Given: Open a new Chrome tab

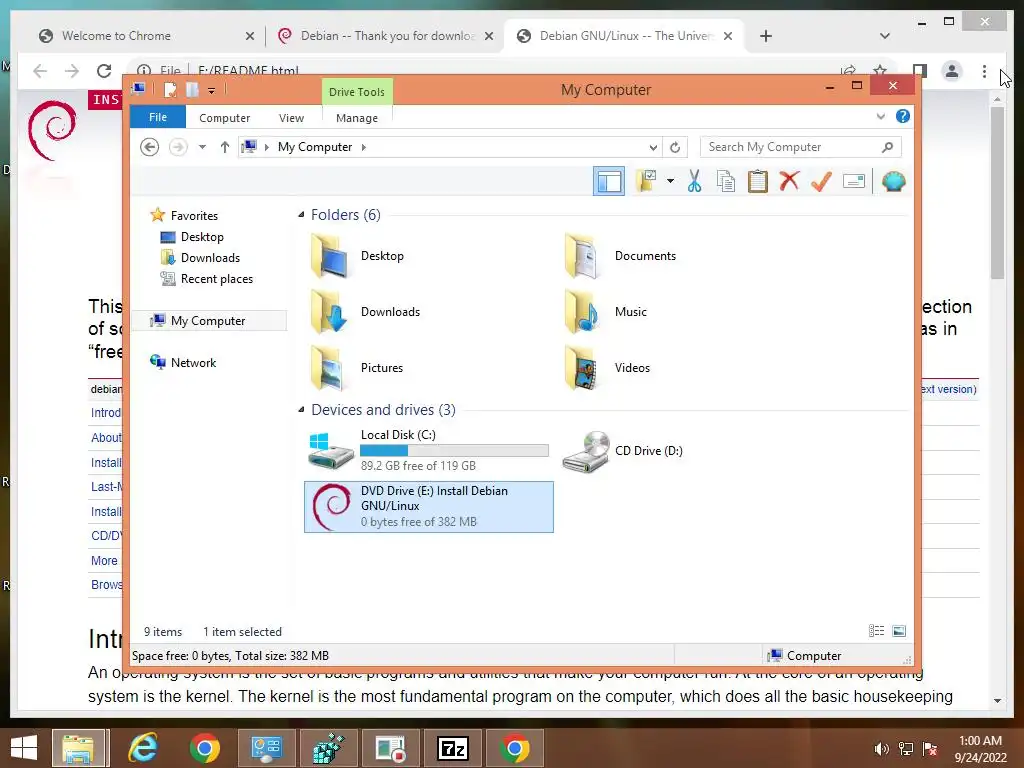Looking at the screenshot, I should click(766, 36).
